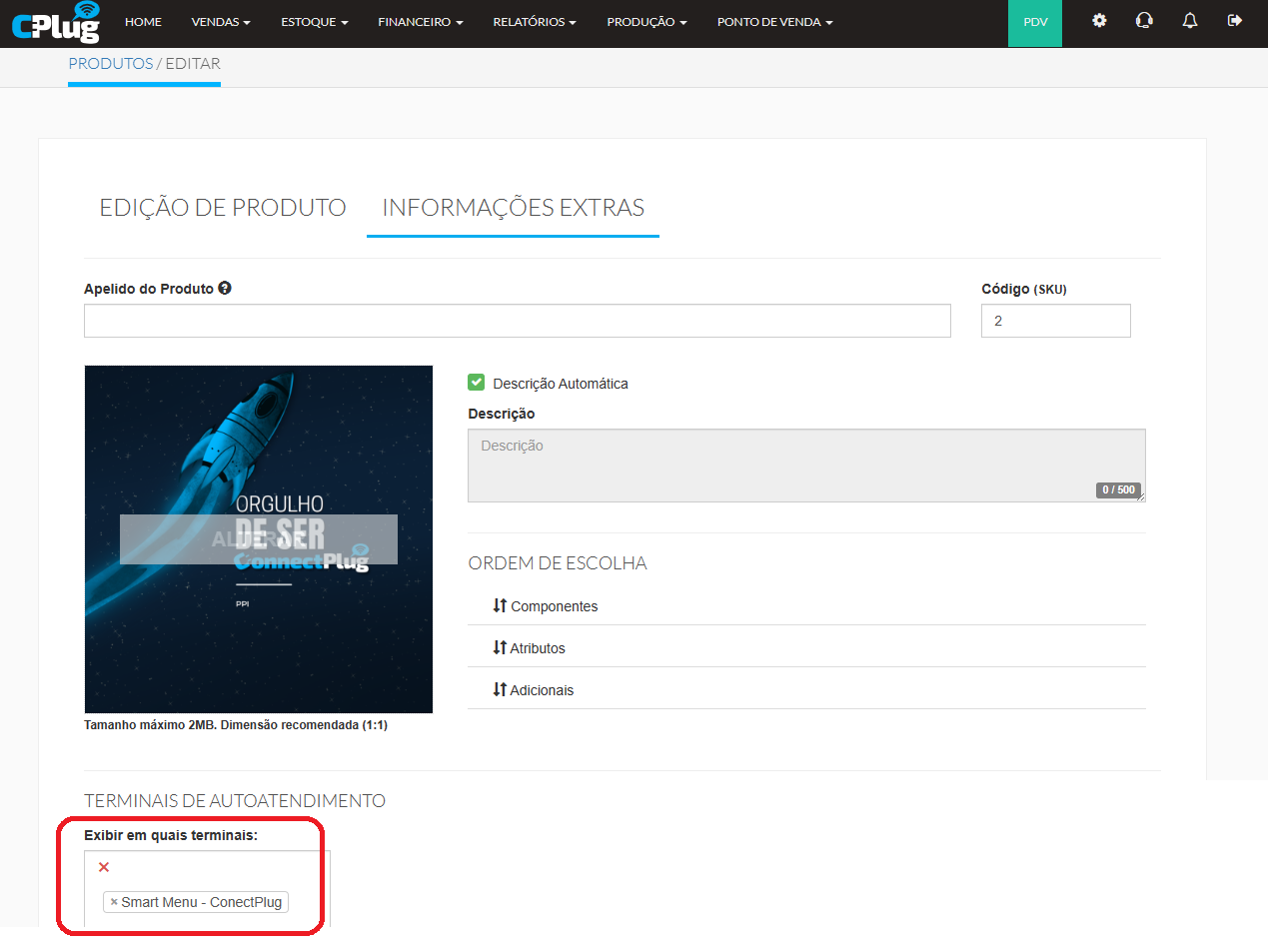Click the Editar breadcrumb text

tap(193, 63)
